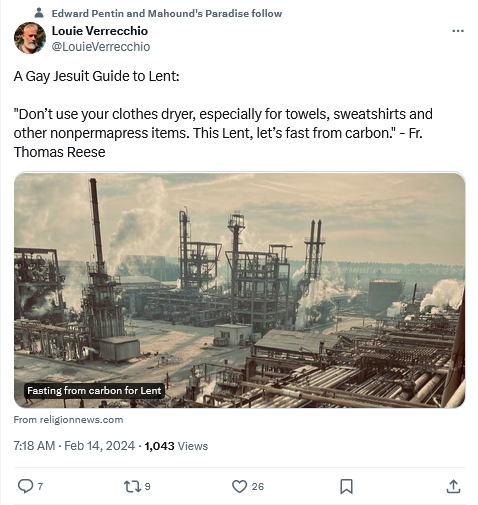View the 1,043 Views analytics
Viewport: 478px width, 505px height.
pos(176,446)
